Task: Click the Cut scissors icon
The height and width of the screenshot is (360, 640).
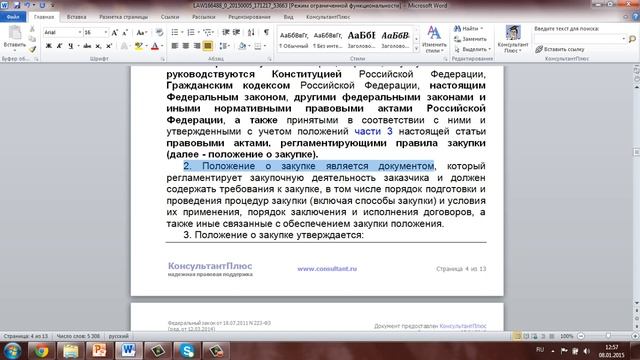Action: pos(32,29)
